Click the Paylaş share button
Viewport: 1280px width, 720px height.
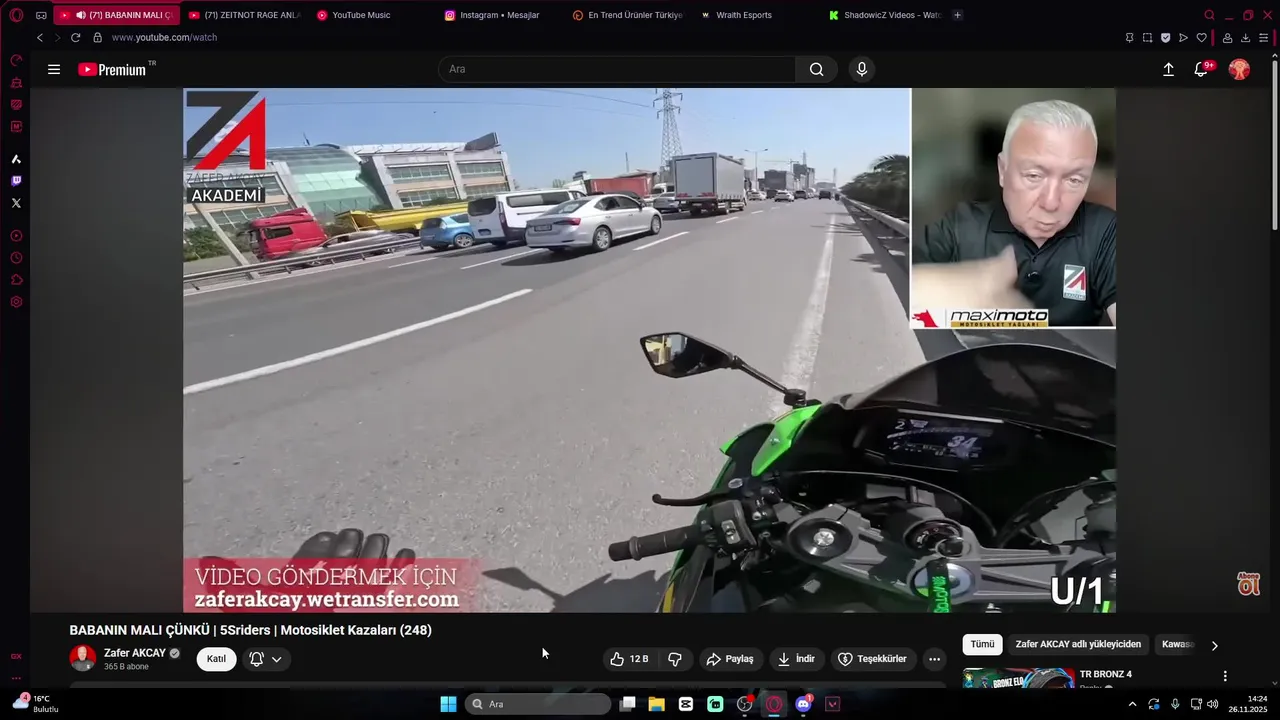click(730, 659)
